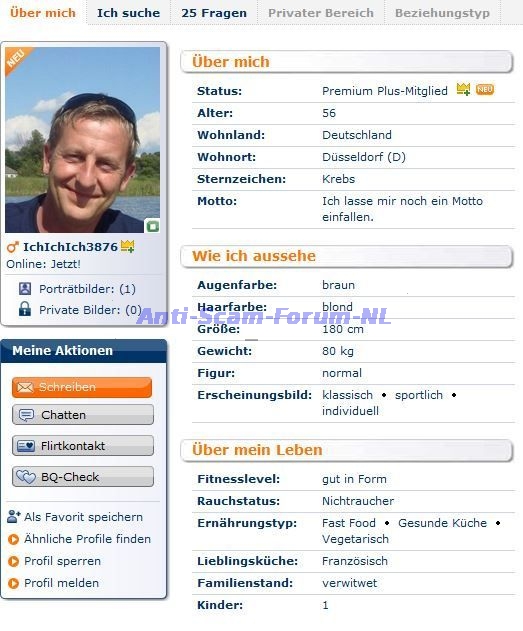
Task: Click the padlock icon beside Private Bilder
Action: coord(25,309)
